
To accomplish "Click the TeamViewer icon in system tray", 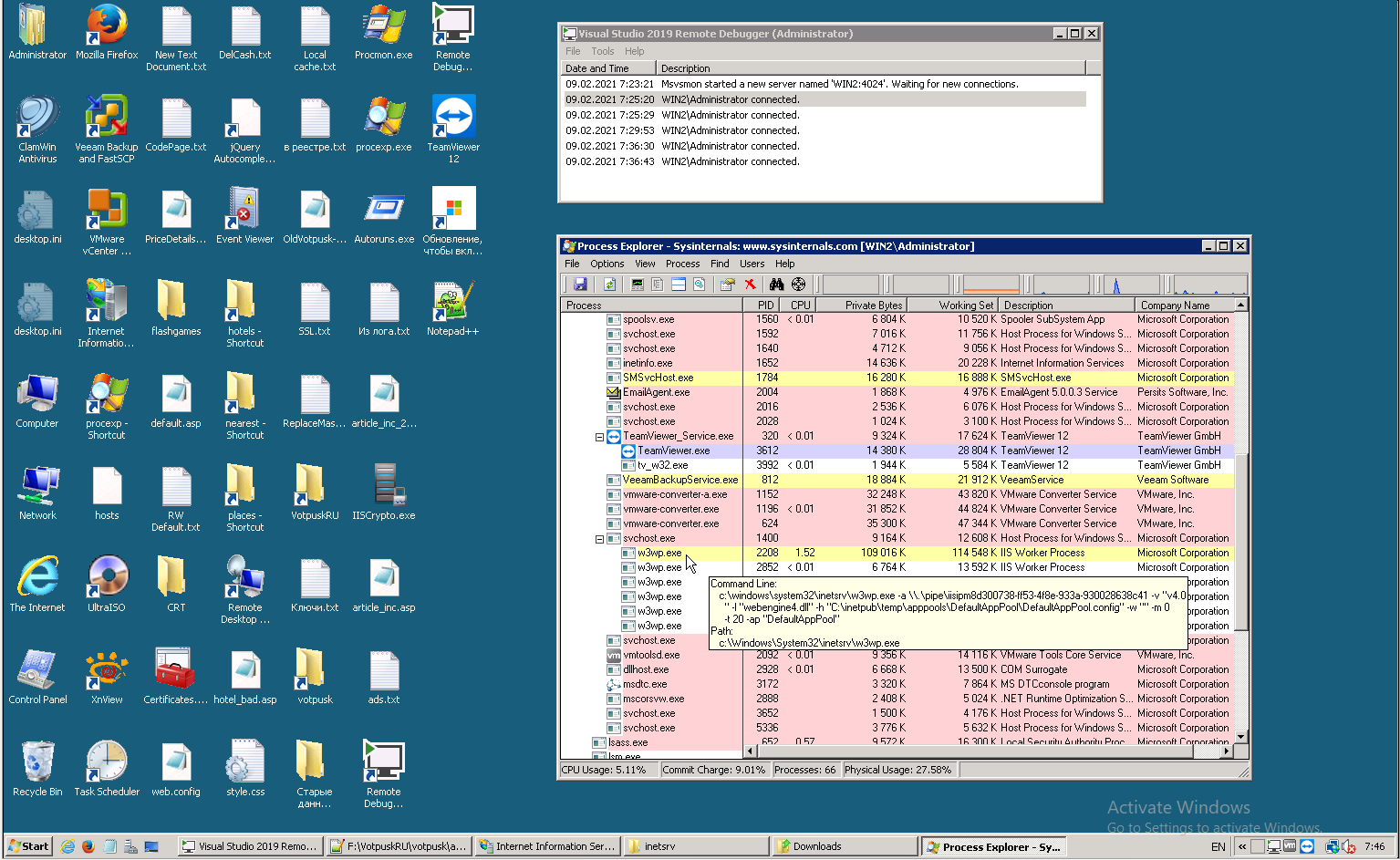I will (1307, 846).
